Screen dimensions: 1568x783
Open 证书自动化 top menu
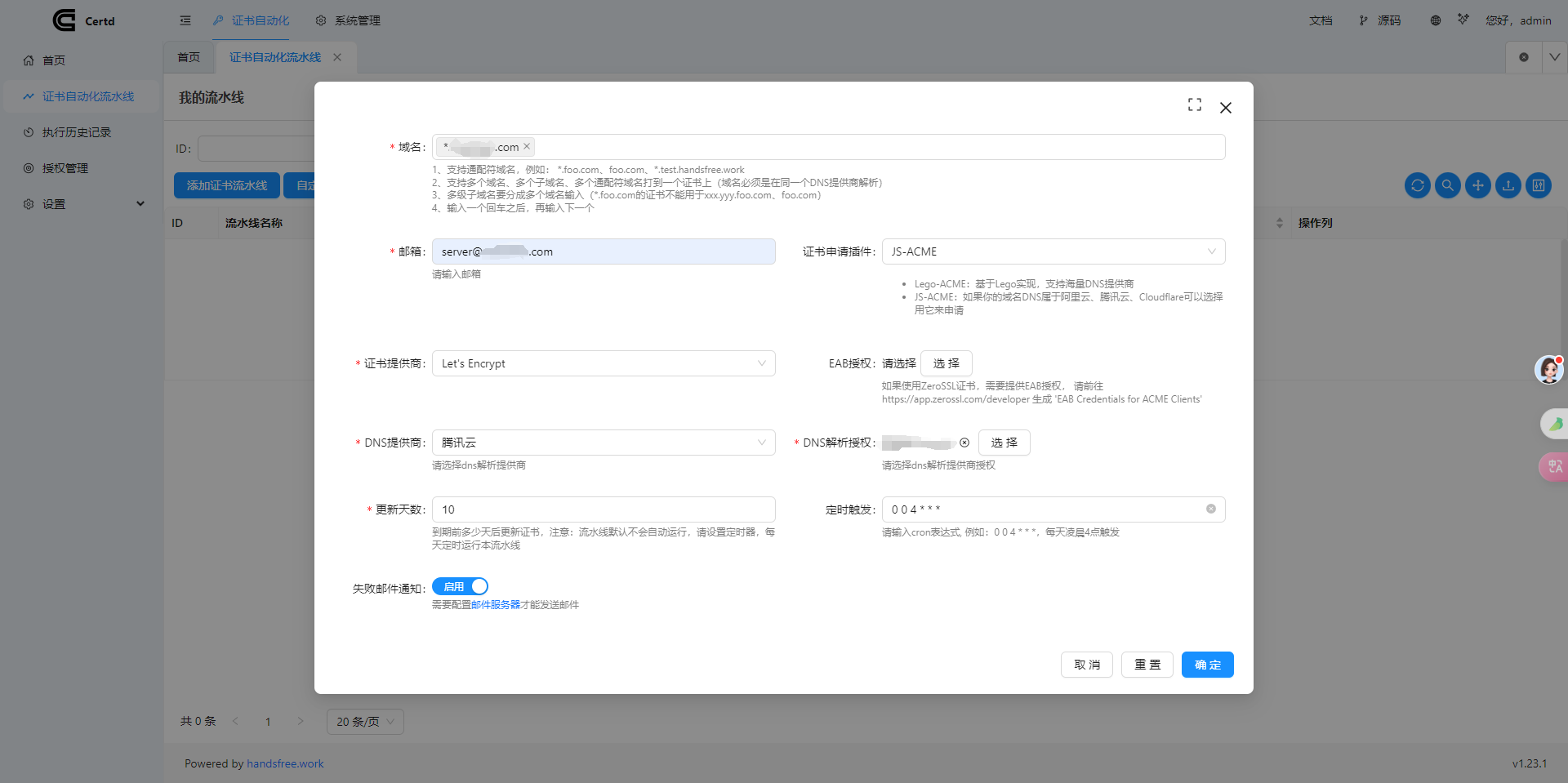point(252,20)
